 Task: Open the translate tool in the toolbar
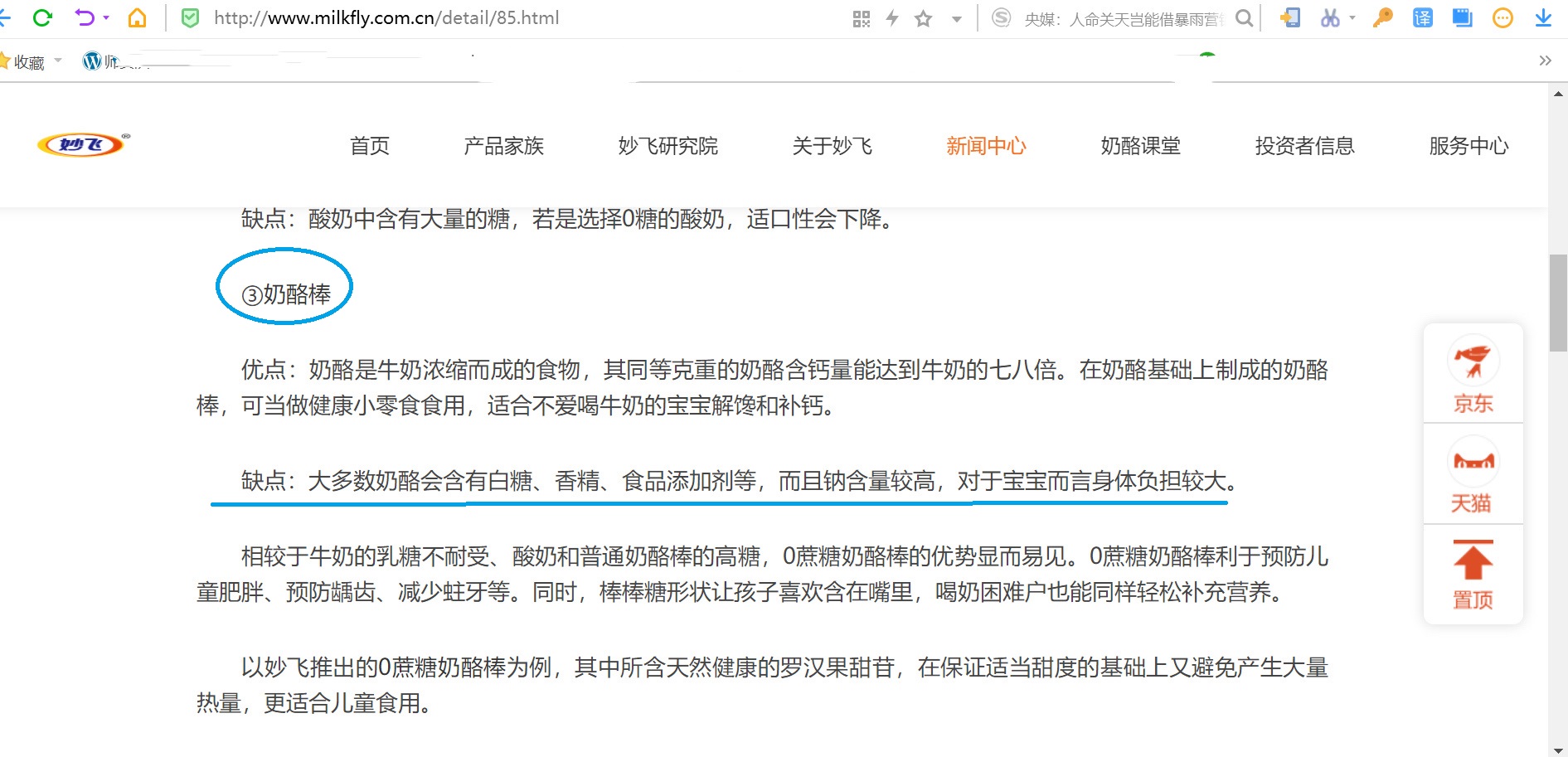coord(1423,17)
